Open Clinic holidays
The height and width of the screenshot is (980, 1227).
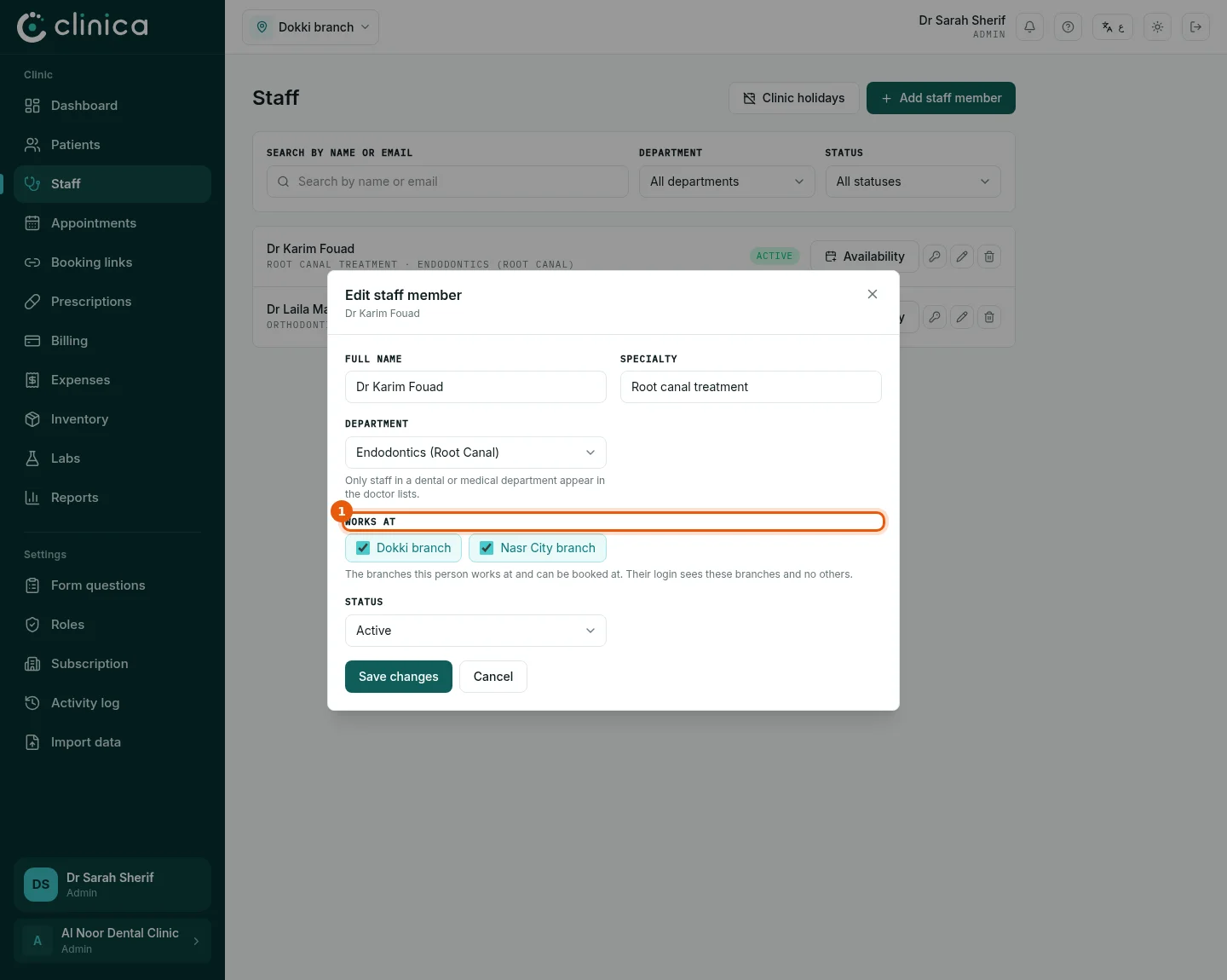click(x=794, y=98)
